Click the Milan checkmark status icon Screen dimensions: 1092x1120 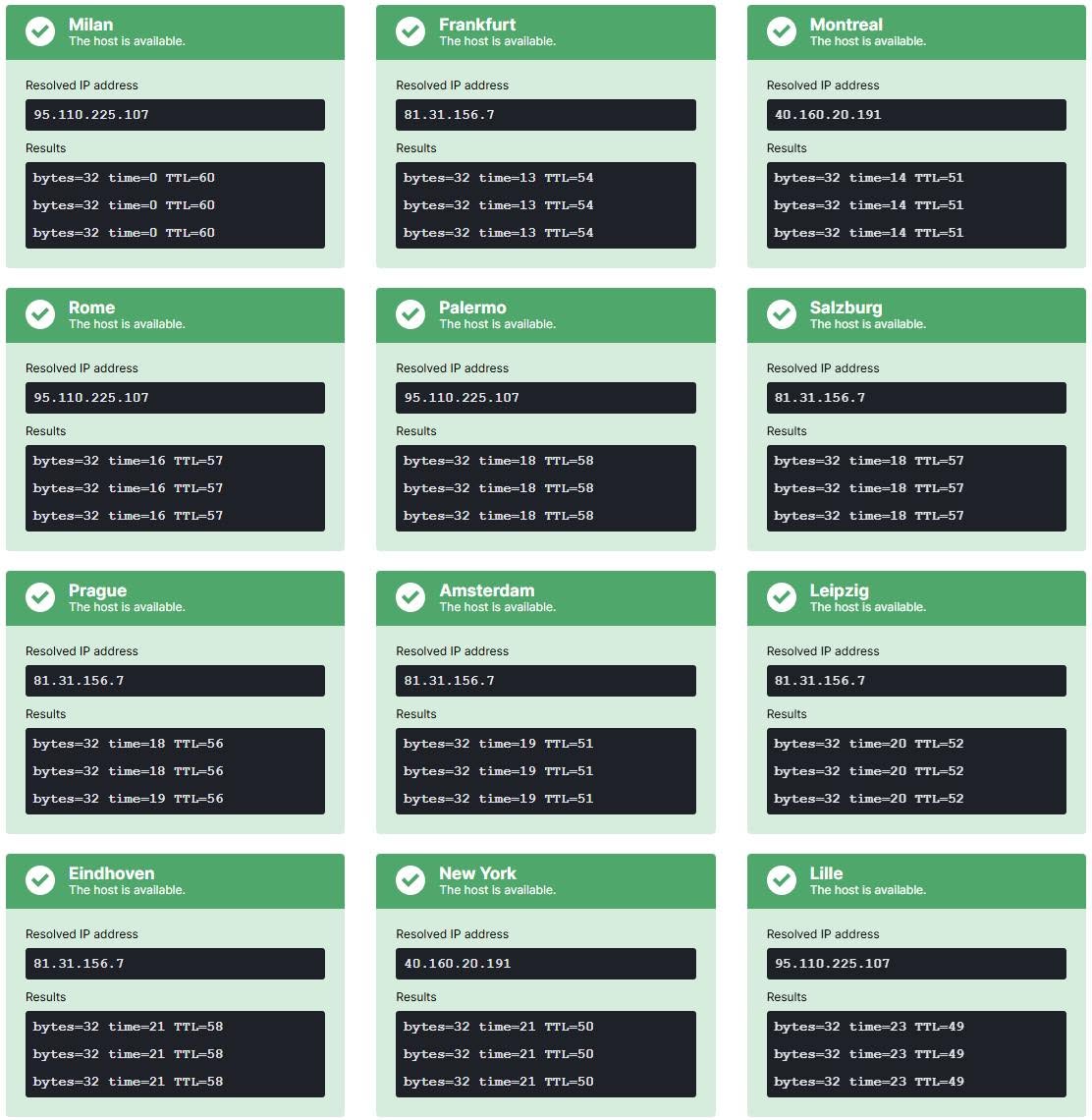coord(40,31)
